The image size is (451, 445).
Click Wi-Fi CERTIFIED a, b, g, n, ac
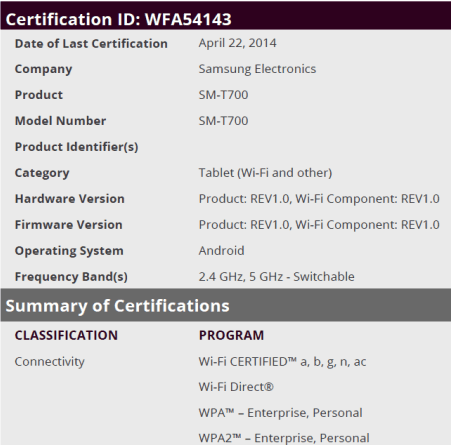[x=282, y=362]
